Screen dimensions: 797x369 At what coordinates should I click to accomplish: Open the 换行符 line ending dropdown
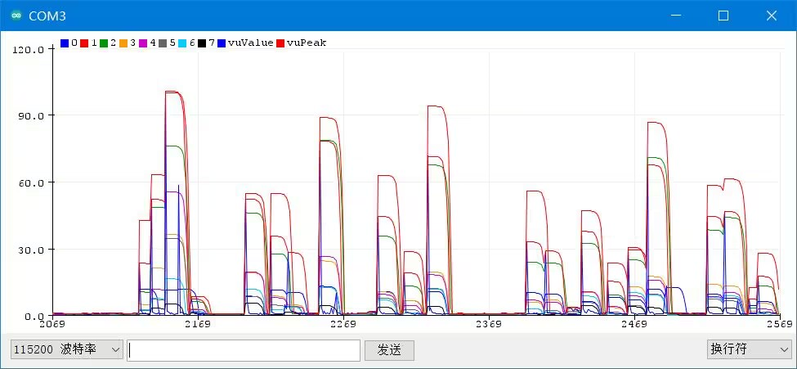(x=747, y=350)
